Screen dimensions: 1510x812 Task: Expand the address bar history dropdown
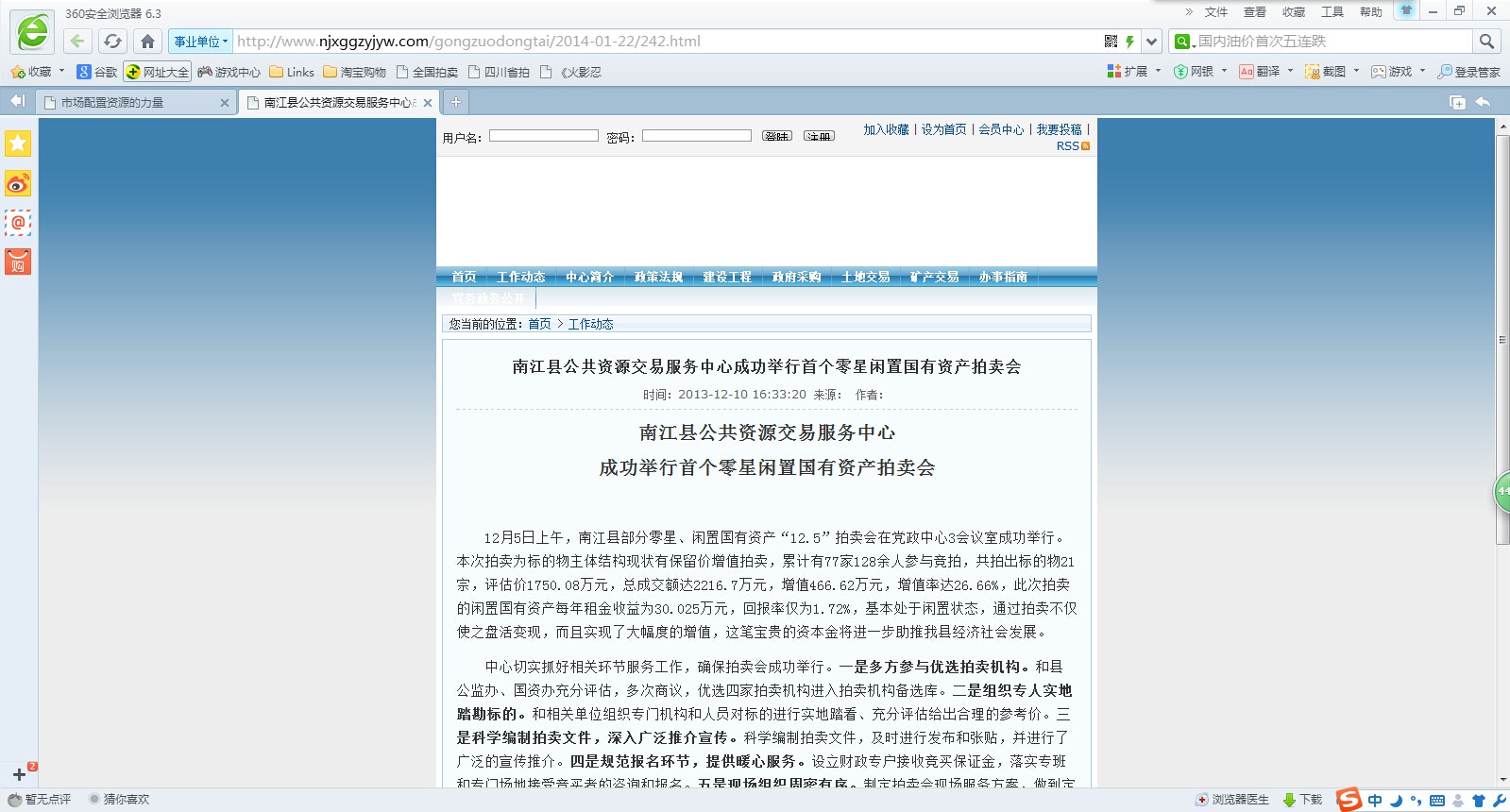(1151, 42)
